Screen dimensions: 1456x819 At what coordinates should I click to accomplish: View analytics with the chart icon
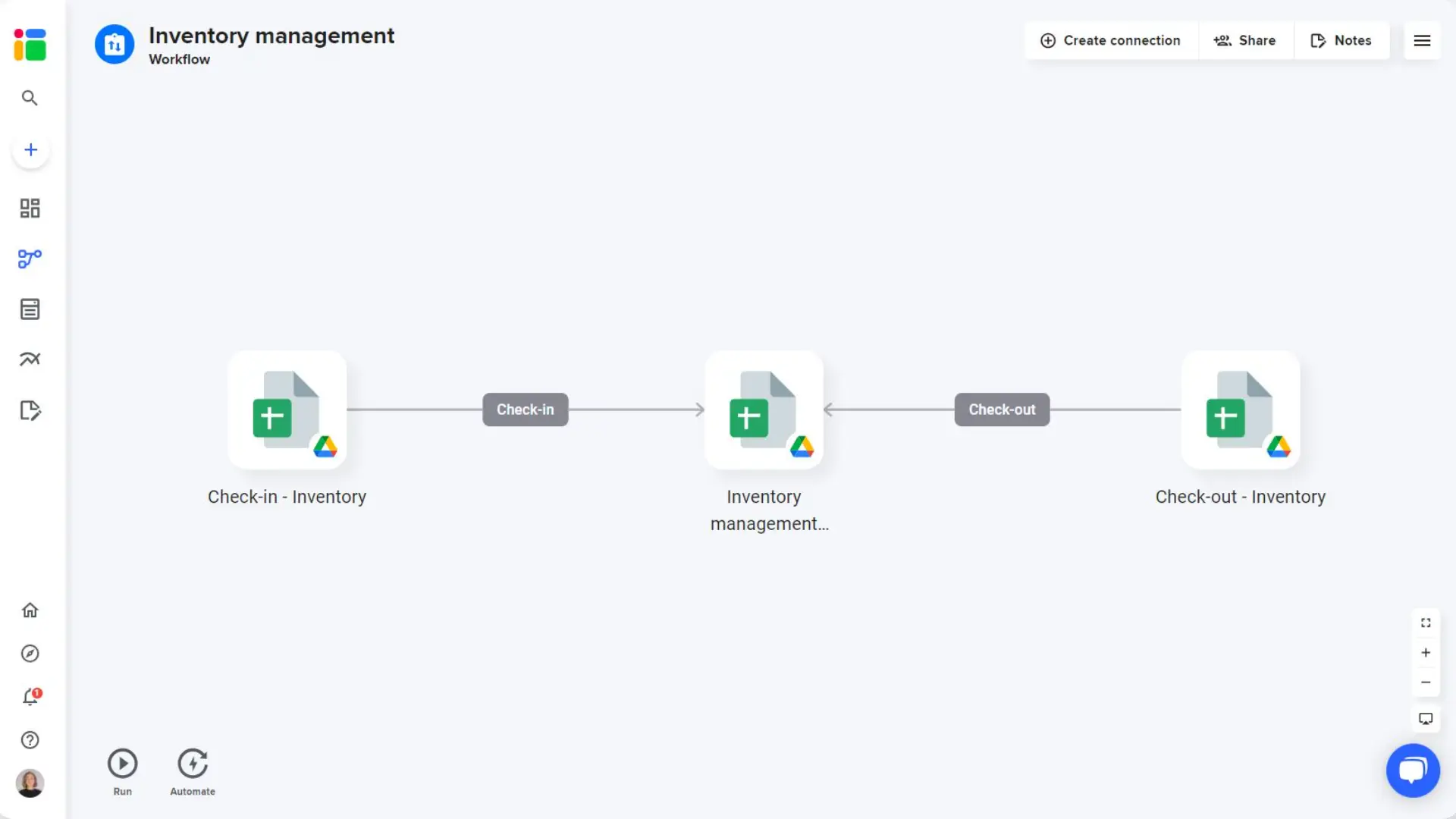click(x=30, y=359)
